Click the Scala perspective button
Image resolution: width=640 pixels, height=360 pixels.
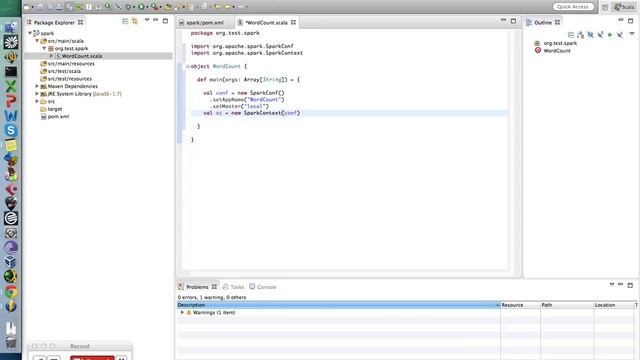coord(624,7)
